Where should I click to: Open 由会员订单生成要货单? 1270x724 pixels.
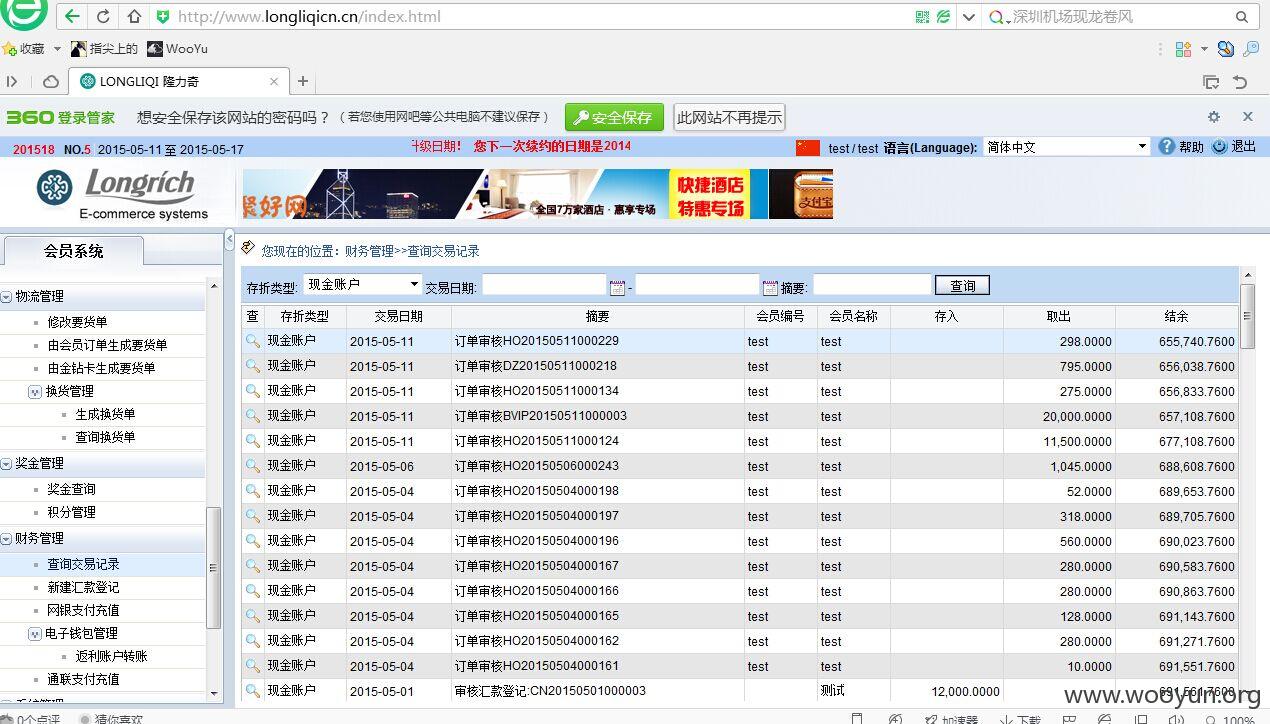point(107,345)
